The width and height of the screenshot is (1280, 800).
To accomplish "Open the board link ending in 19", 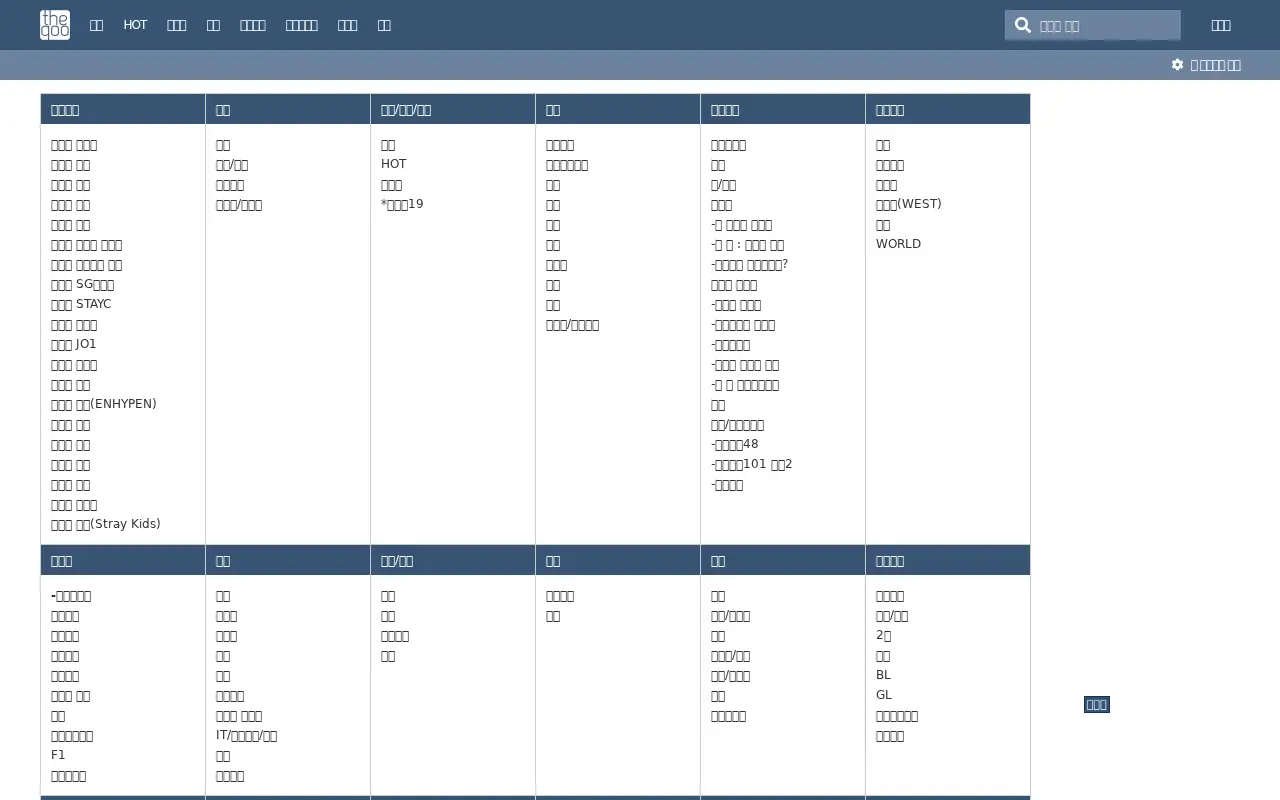I will 402,204.
